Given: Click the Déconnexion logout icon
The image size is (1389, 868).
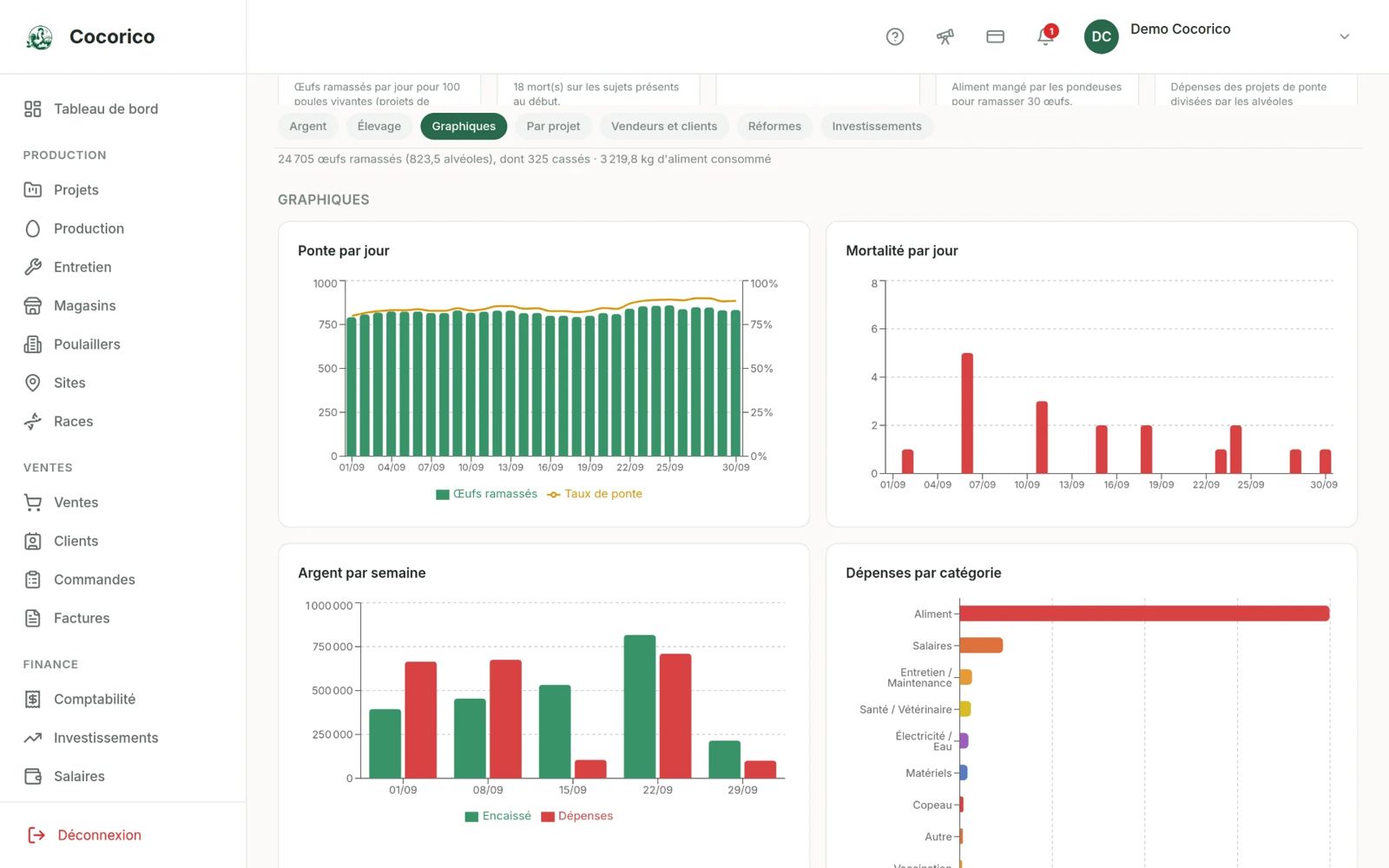Looking at the screenshot, I should point(36,835).
